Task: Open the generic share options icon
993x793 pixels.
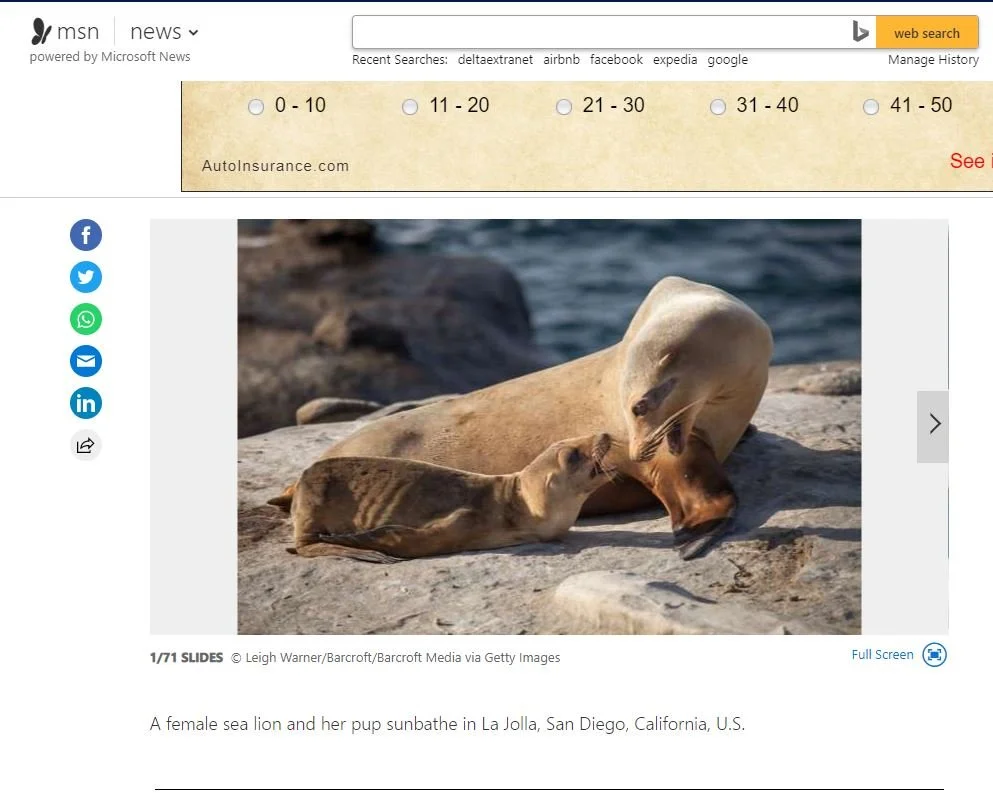Action: 85,445
